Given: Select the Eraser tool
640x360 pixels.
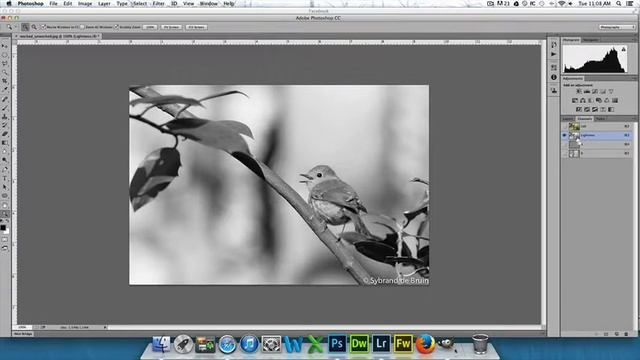Looking at the screenshot, I should click(5, 134).
